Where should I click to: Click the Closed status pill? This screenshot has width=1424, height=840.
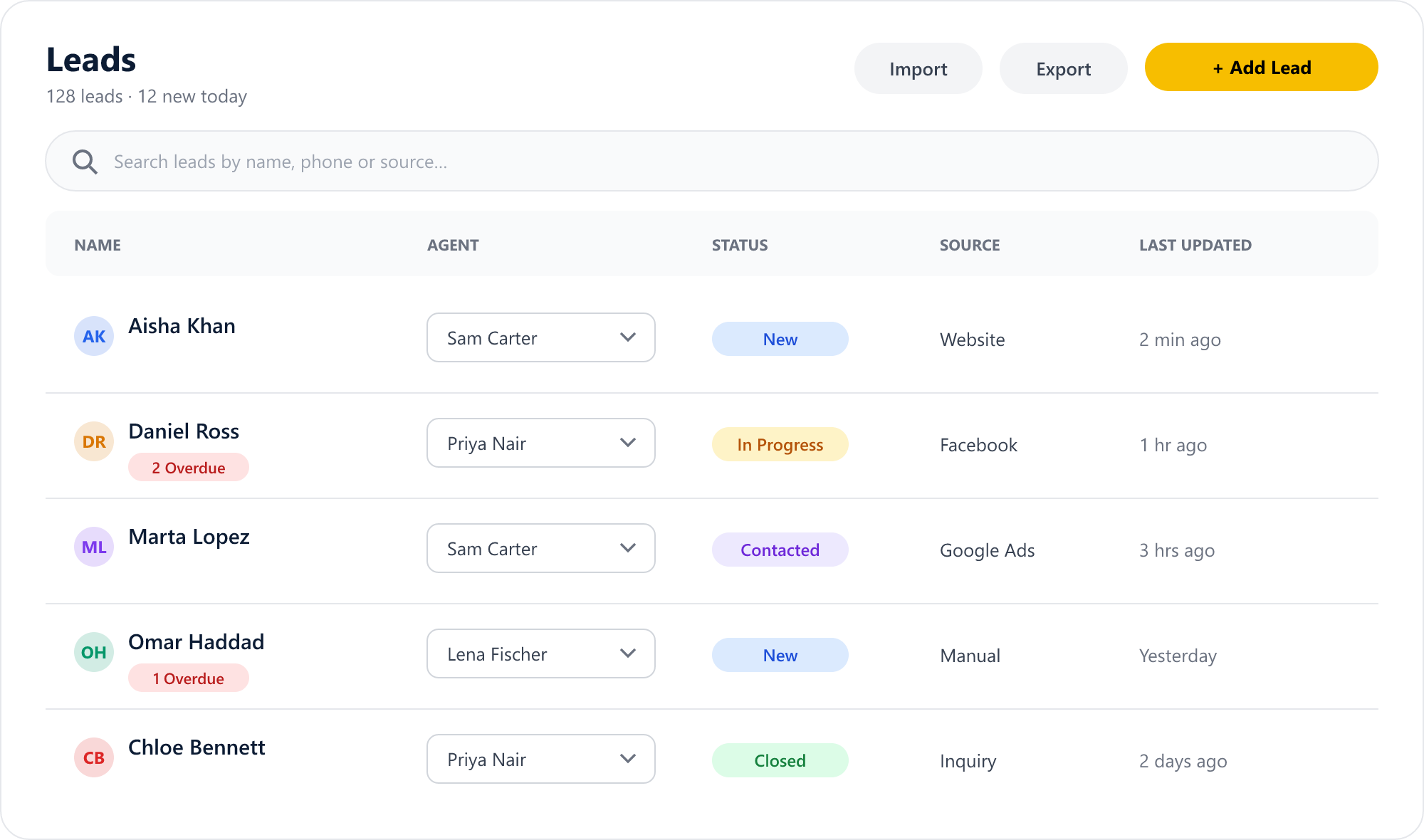tap(780, 760)
